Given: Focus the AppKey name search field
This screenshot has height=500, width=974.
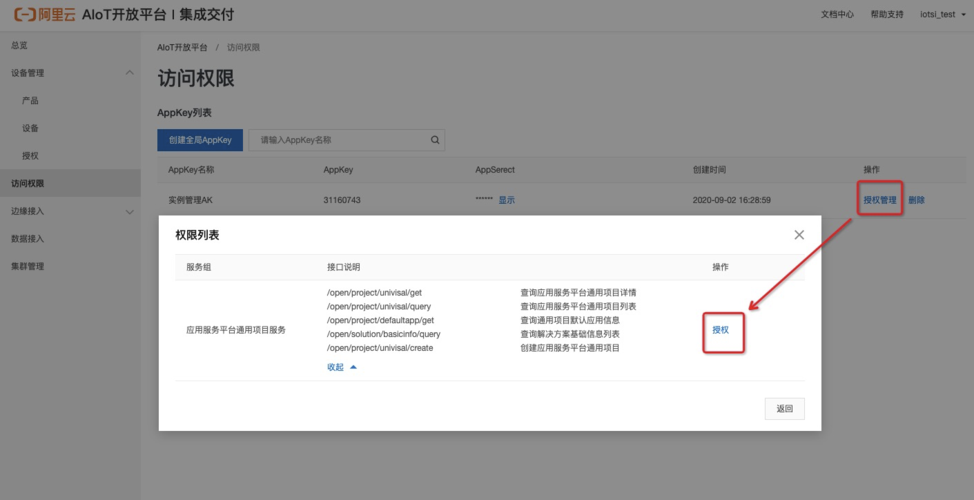Looking at the screenshot, I should (x=347, y=140).
